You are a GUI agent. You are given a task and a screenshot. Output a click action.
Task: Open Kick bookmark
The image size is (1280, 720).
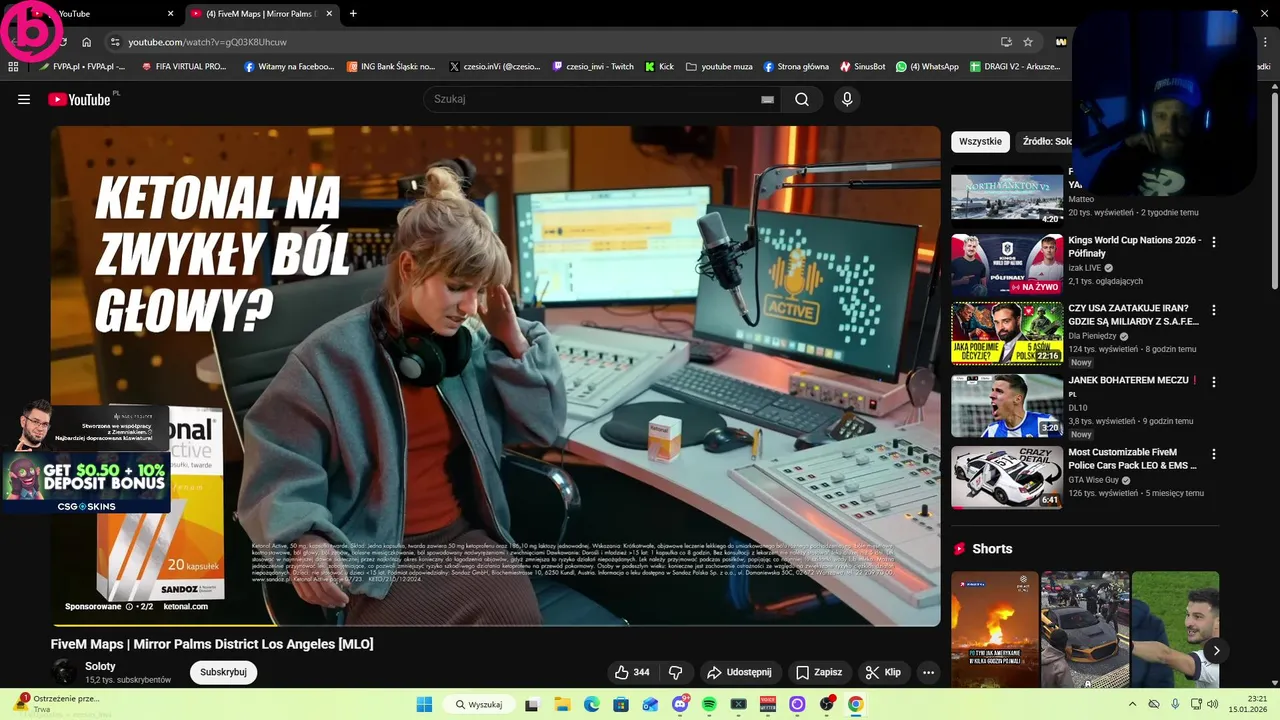(660, 67)
